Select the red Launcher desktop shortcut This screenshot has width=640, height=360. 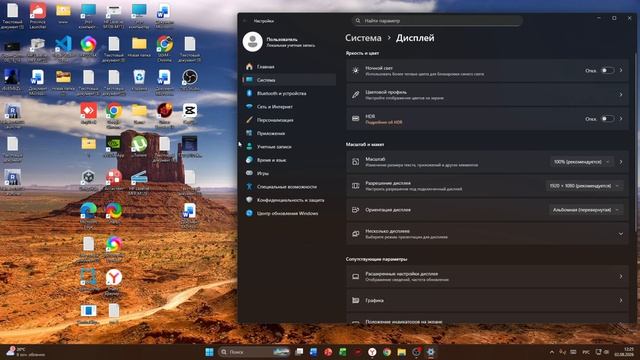point(38,15)
